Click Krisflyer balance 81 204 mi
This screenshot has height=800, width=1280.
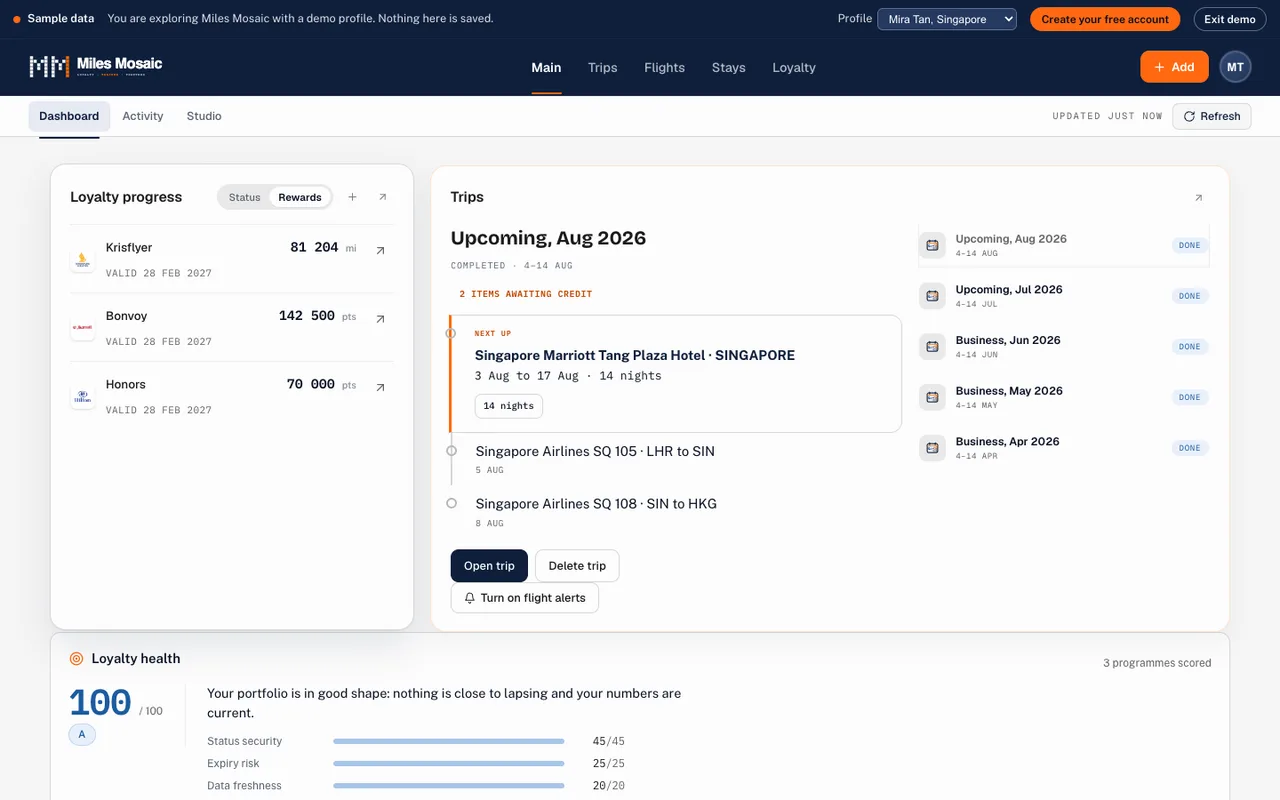coord(323,247)
